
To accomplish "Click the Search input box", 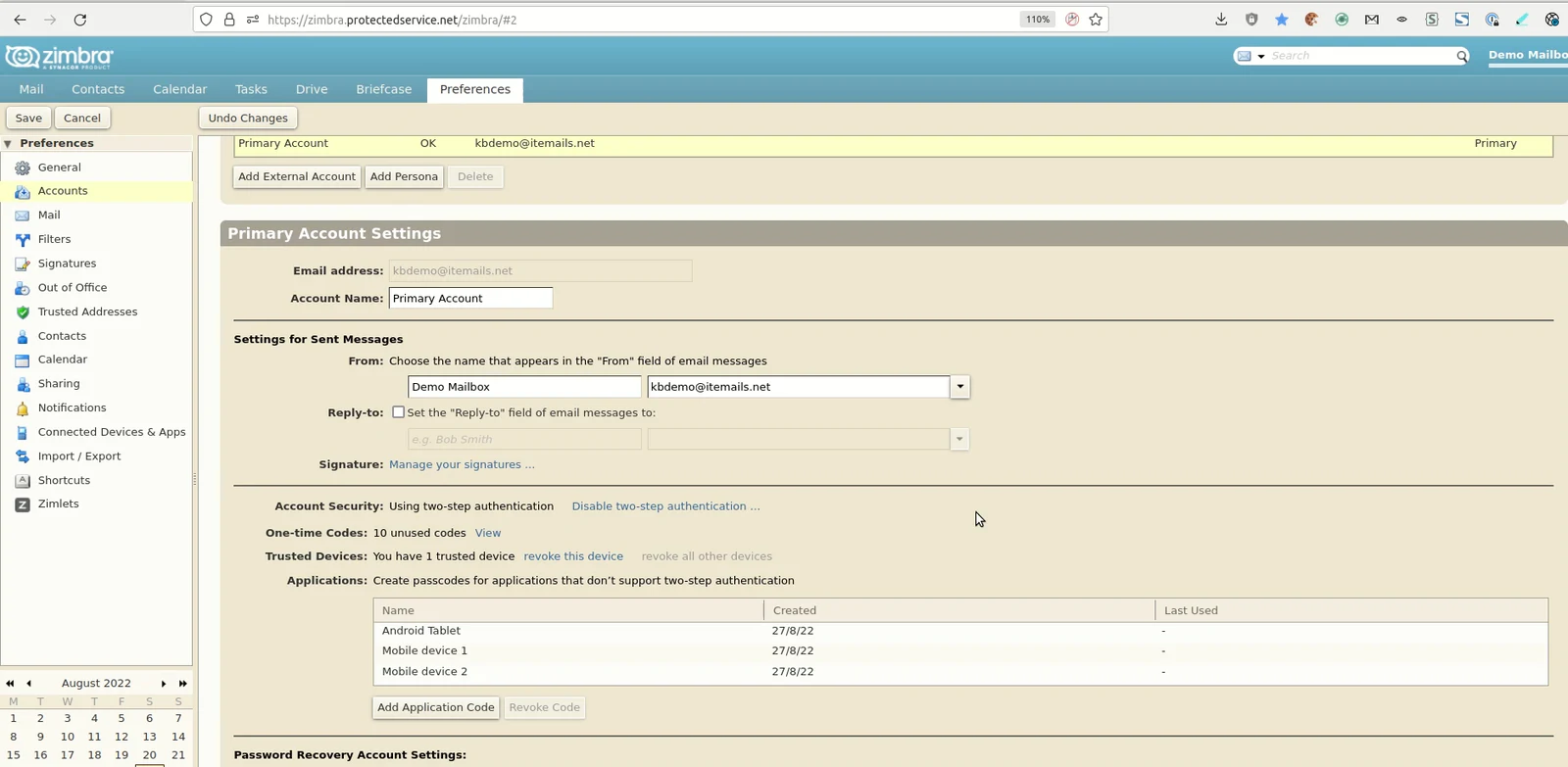I will pos(1360,56).
